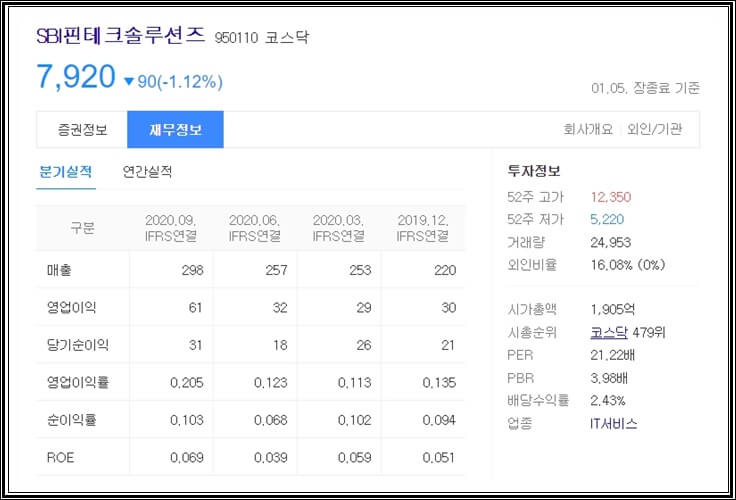
Task: Click the 영업이익 value 29
Action: [x=364, y=308]
